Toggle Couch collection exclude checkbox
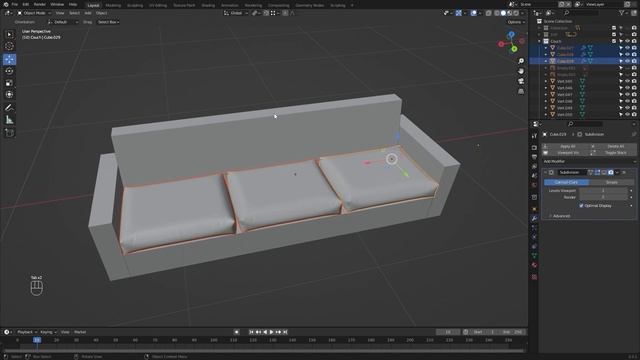Image resolution: width=640 pixels, height=360 pixels. coord(614,41)
